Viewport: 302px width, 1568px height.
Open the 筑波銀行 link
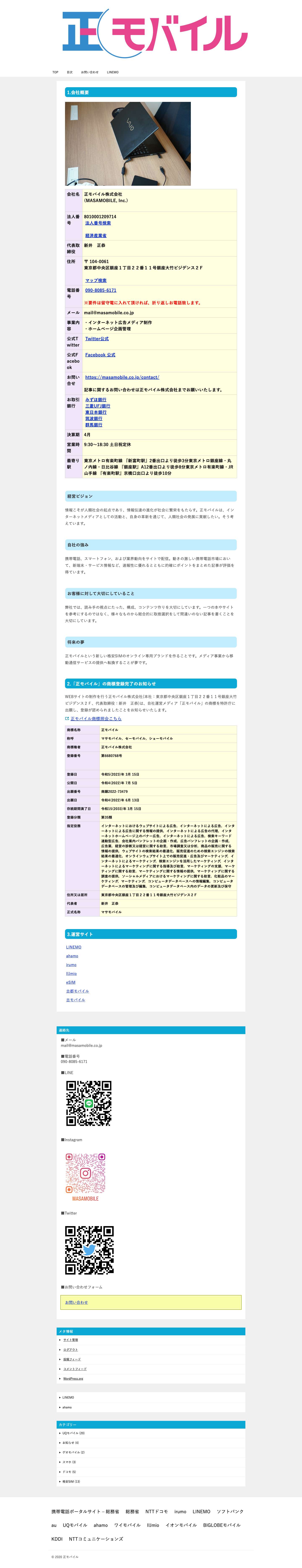click(x=94, y=419)
